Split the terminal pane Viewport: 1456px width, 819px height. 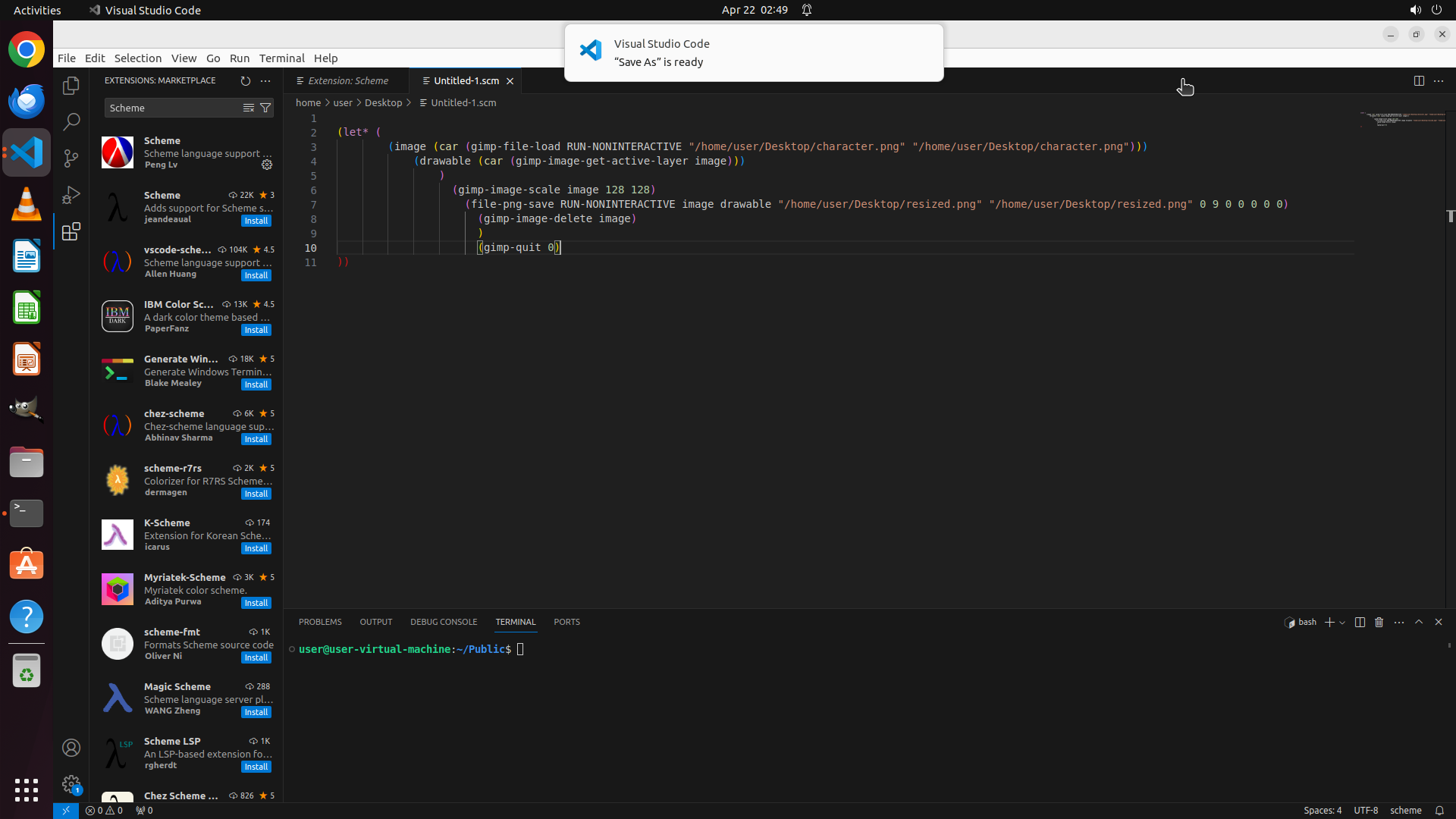1360,622
